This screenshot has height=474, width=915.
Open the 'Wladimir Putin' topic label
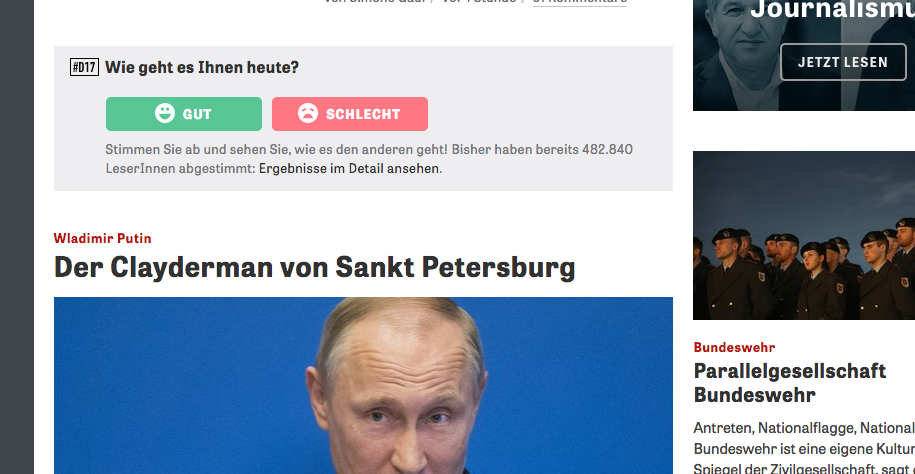pos(102,238)
